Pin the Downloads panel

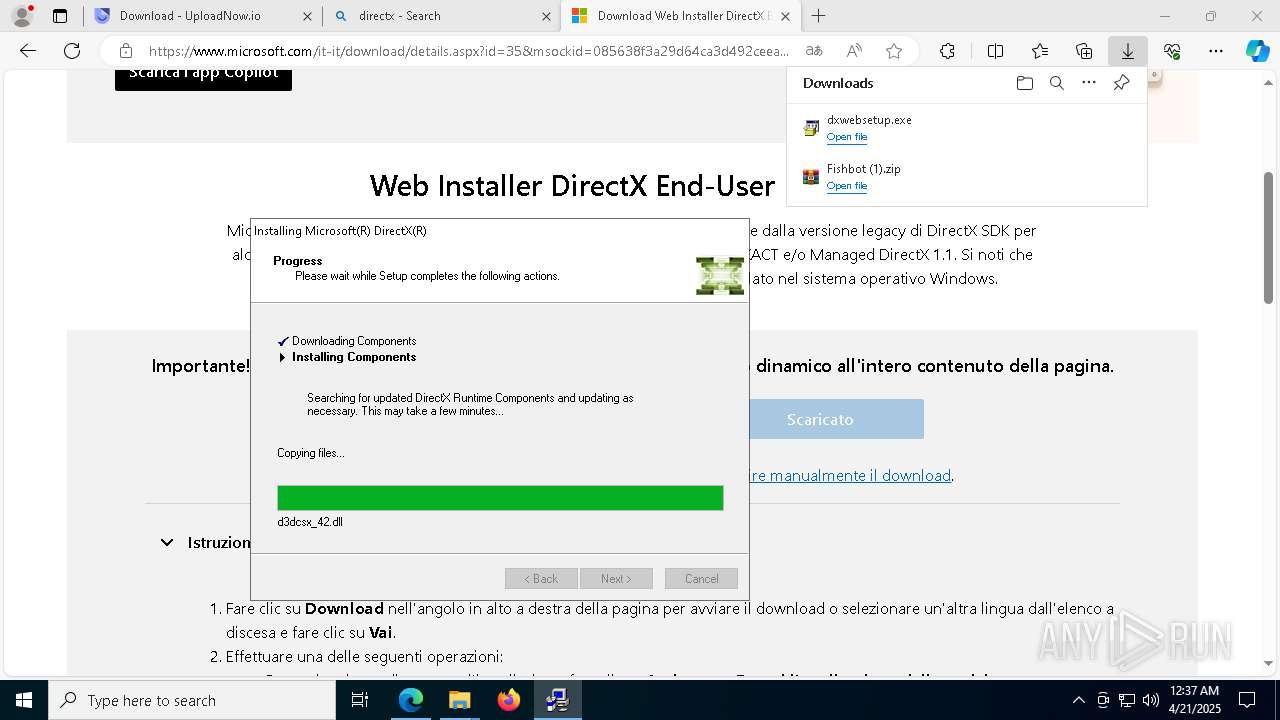1121,83
